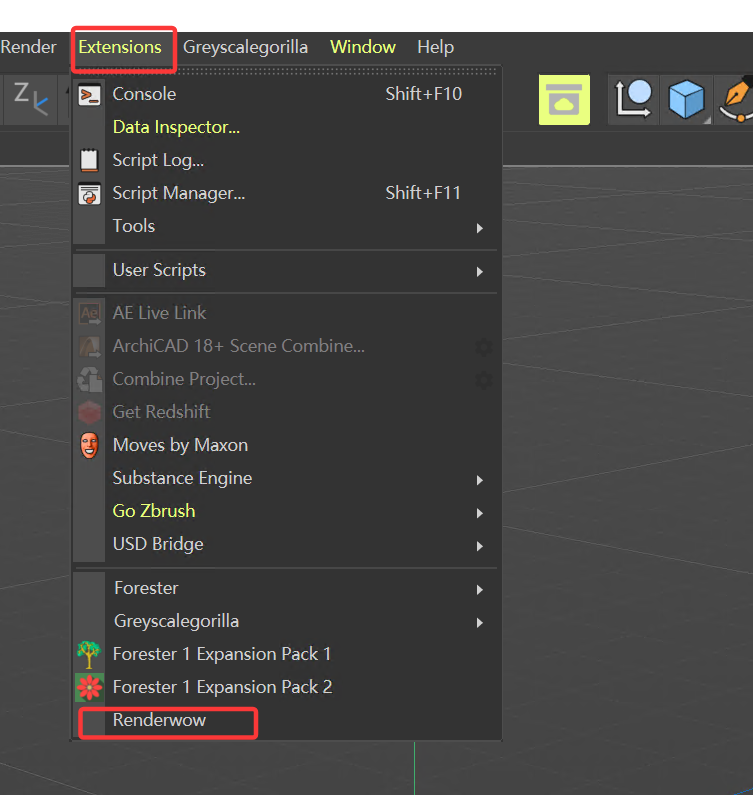Click the Forester Expansion Pack 1 tree icon
Image resolution: width=753 pixels, height=795 pixels.
[x=89, y=654]
